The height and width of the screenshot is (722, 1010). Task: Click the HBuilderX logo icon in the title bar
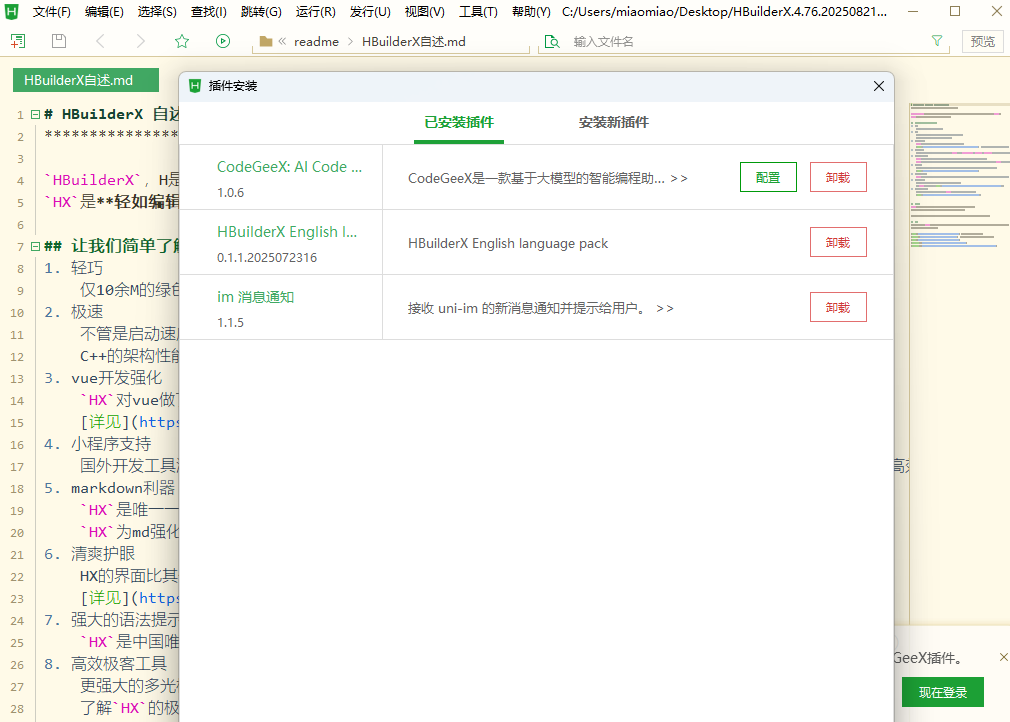tap(11, 11)
